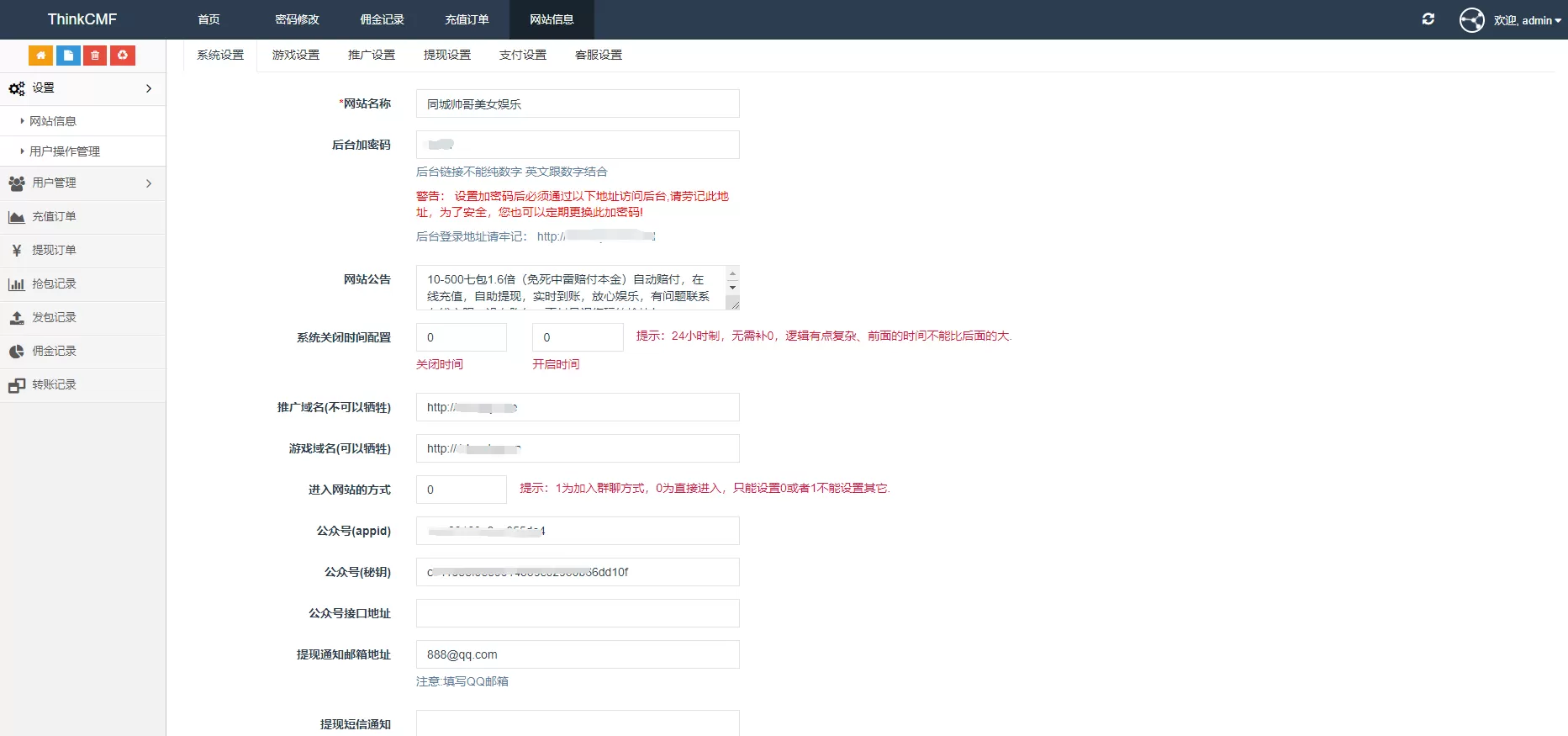The width and height of the screenshot is (1568, 736).
Task: Click the ThinkCMF brand link
Action: [82, 19]
